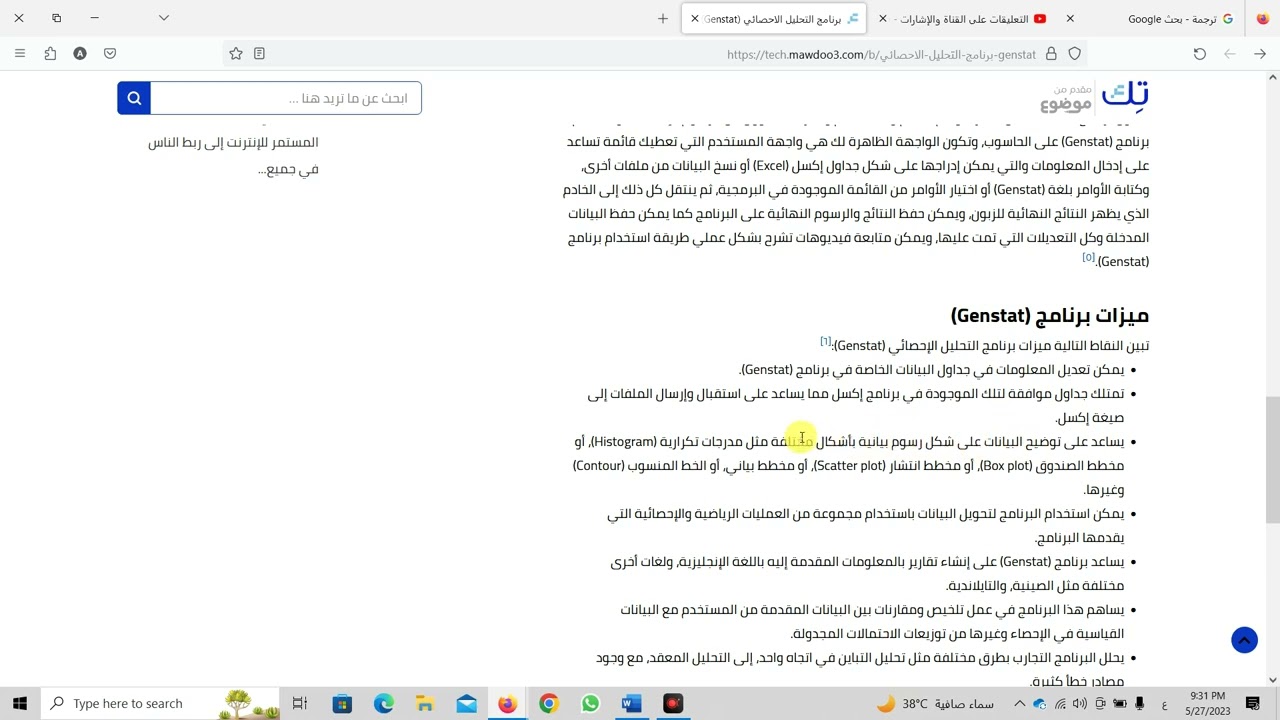Open the tracking protection shield icon

tap(1075, 54)
